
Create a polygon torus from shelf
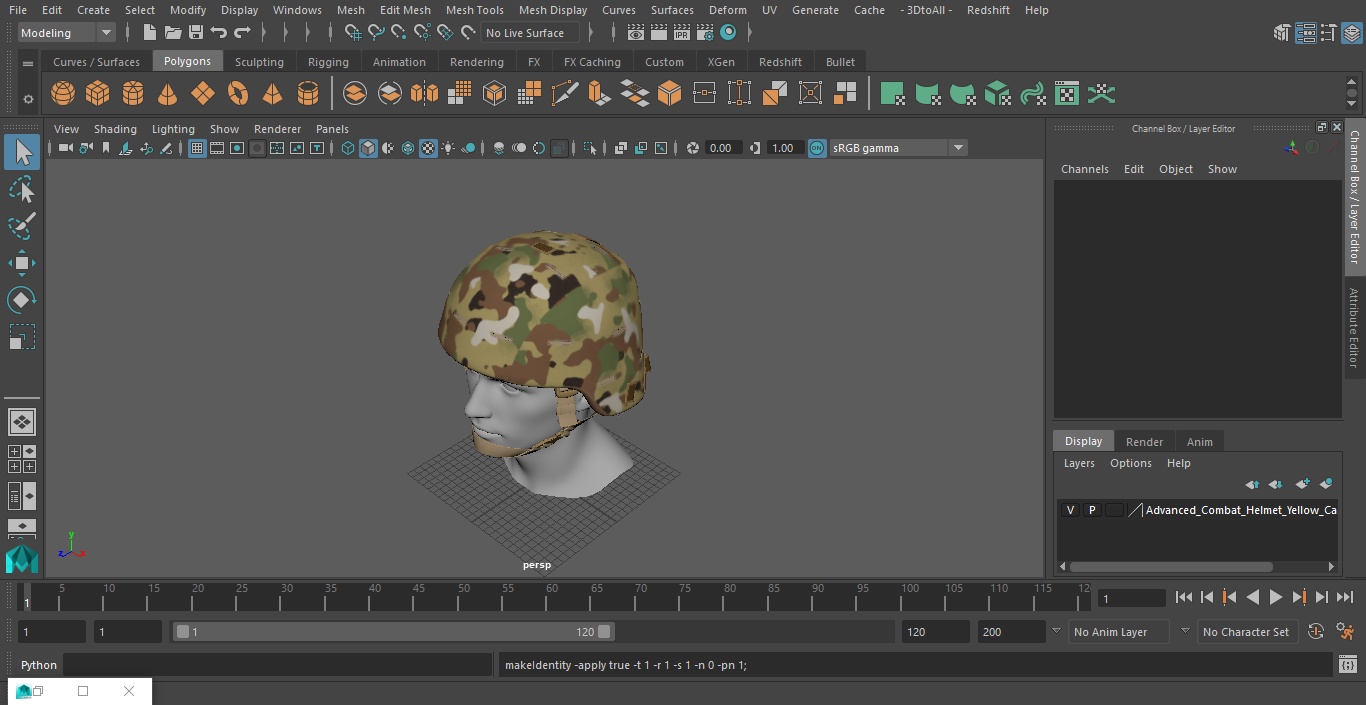click(238, 94)
